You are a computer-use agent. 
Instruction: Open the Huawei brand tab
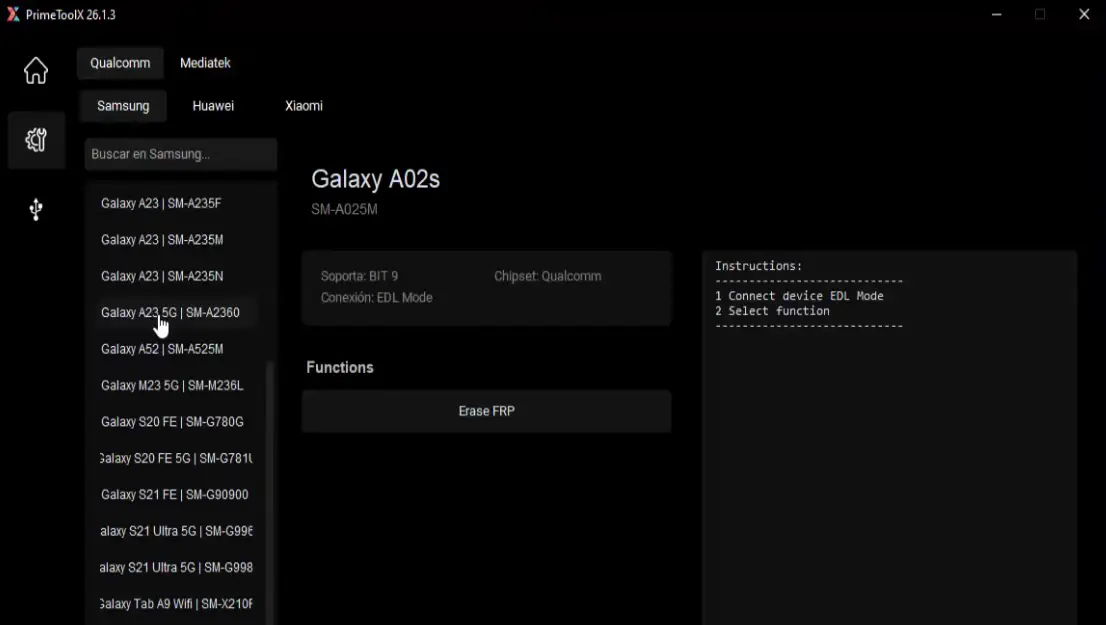pyautogui.click(x=213, y=106)
